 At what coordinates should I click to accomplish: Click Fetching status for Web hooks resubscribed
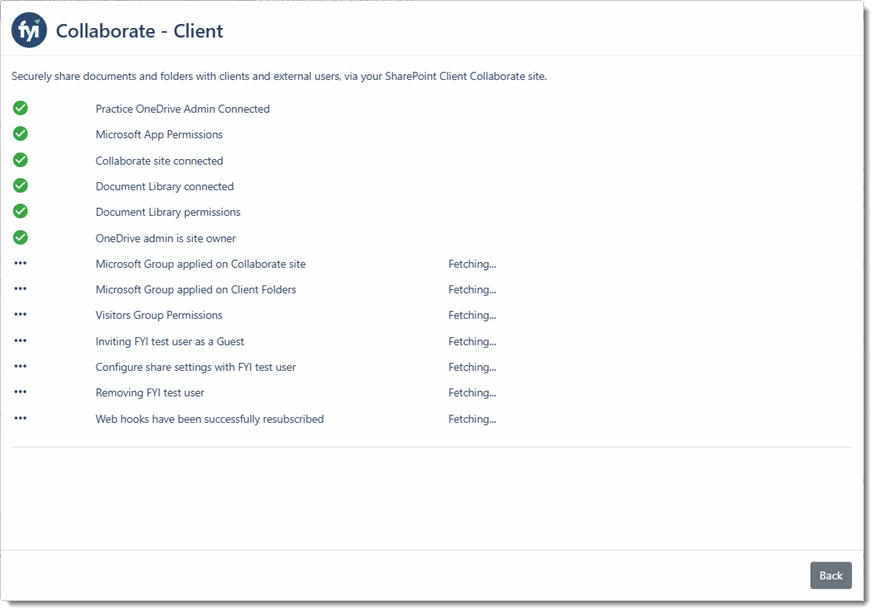472,419
